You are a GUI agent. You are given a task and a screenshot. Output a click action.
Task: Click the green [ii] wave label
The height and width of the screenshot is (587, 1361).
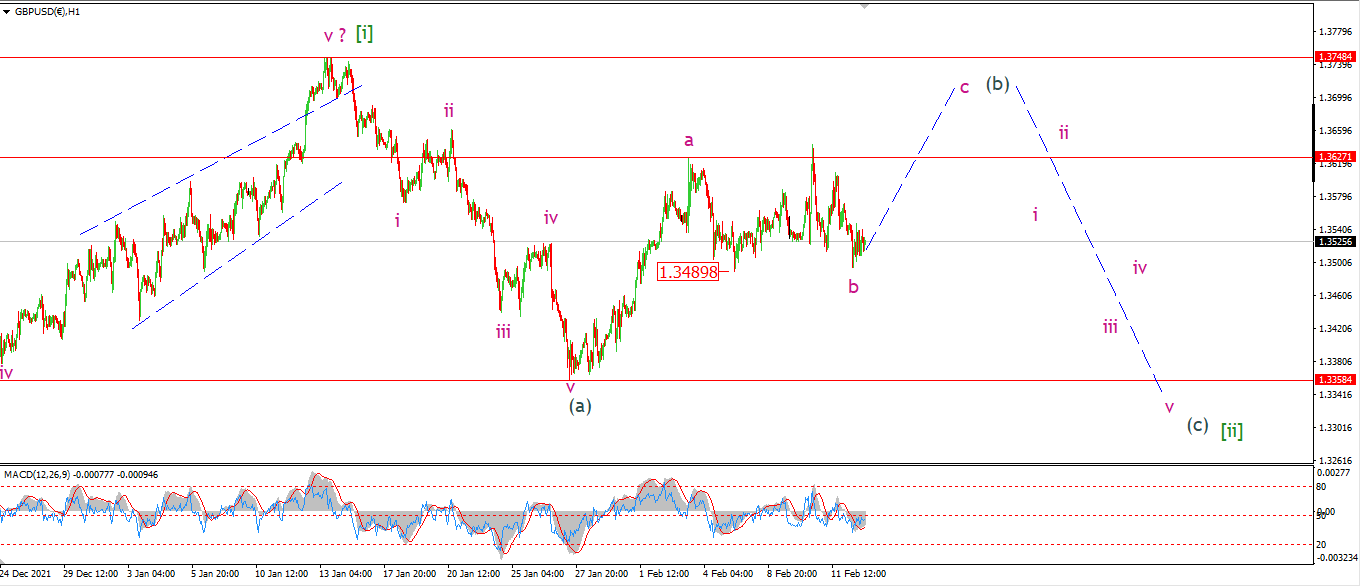(1232, 430)
